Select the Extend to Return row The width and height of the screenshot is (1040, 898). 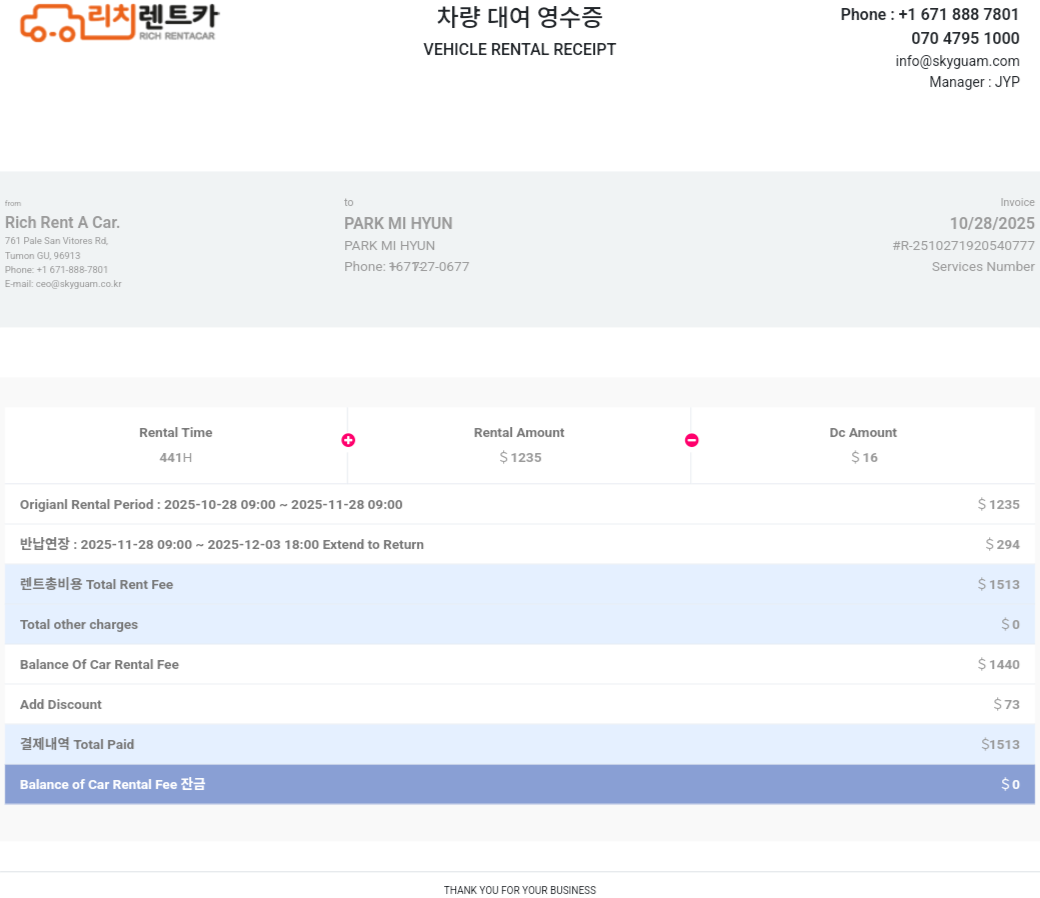(519, 544)
